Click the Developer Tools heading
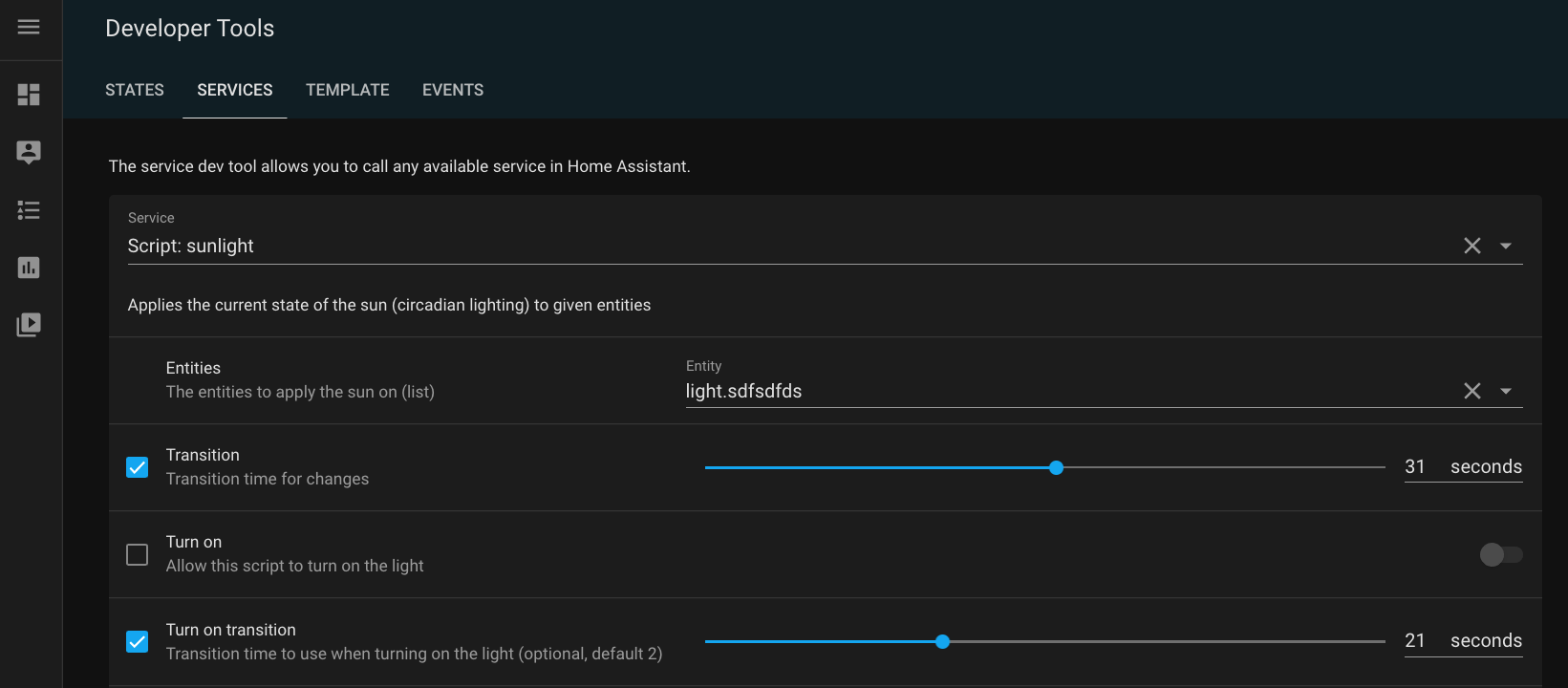Screen dimensions: 1568x688 pos(189,28)
